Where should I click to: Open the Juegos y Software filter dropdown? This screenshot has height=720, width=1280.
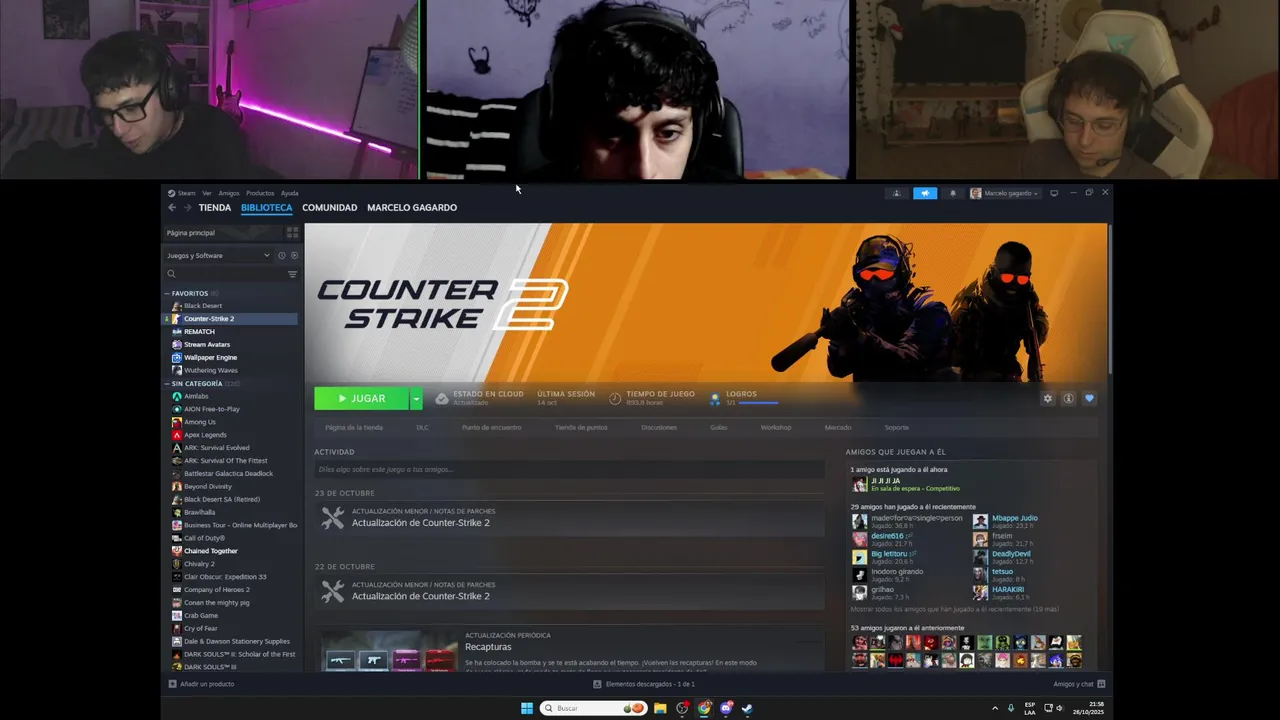click(218, 256)
